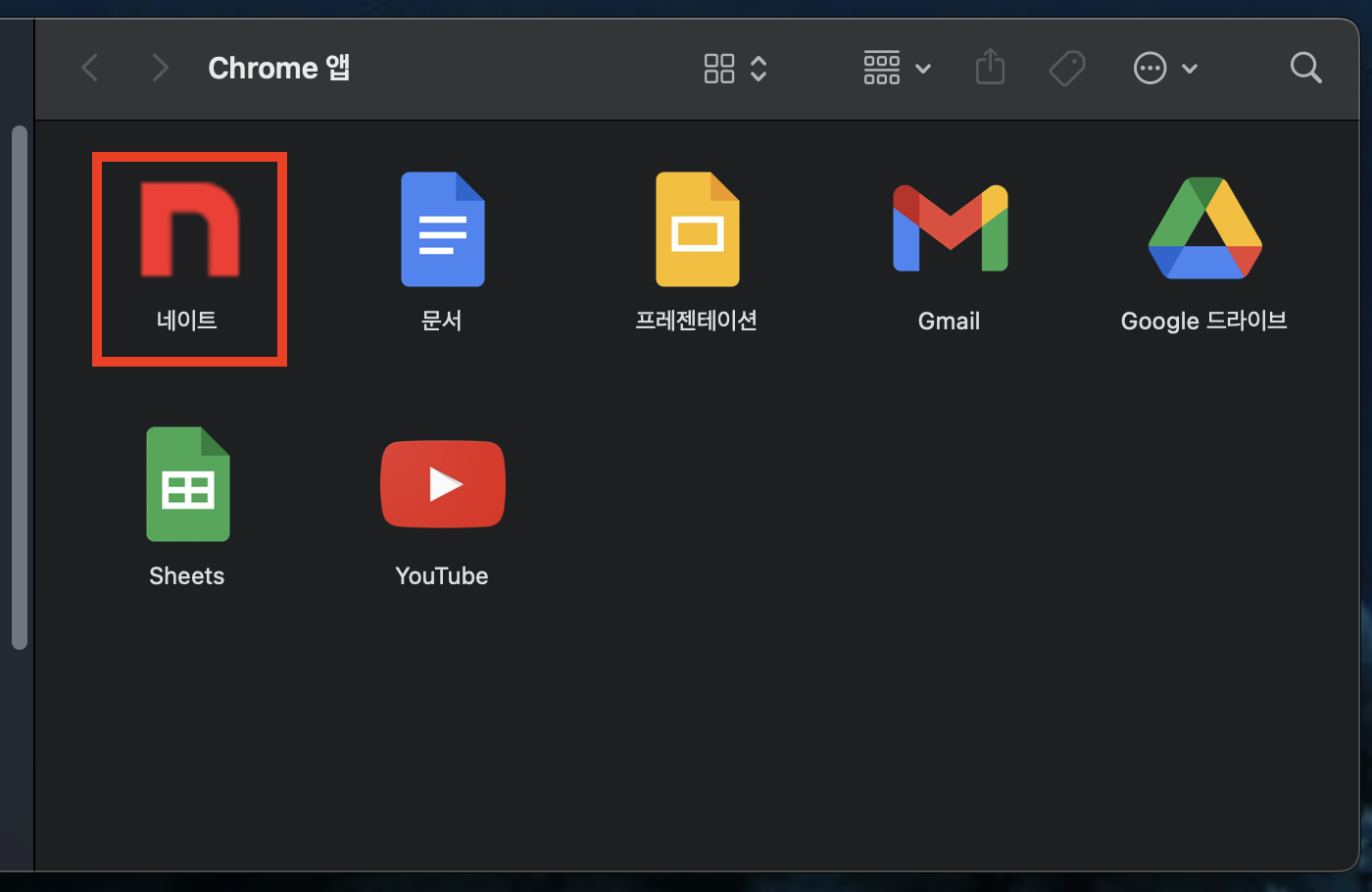Image resolution: width=1372 pixels, height=892 pixels.
Task: Select the 프레젠테이션 file name label
Action: (x=696, y=321)
